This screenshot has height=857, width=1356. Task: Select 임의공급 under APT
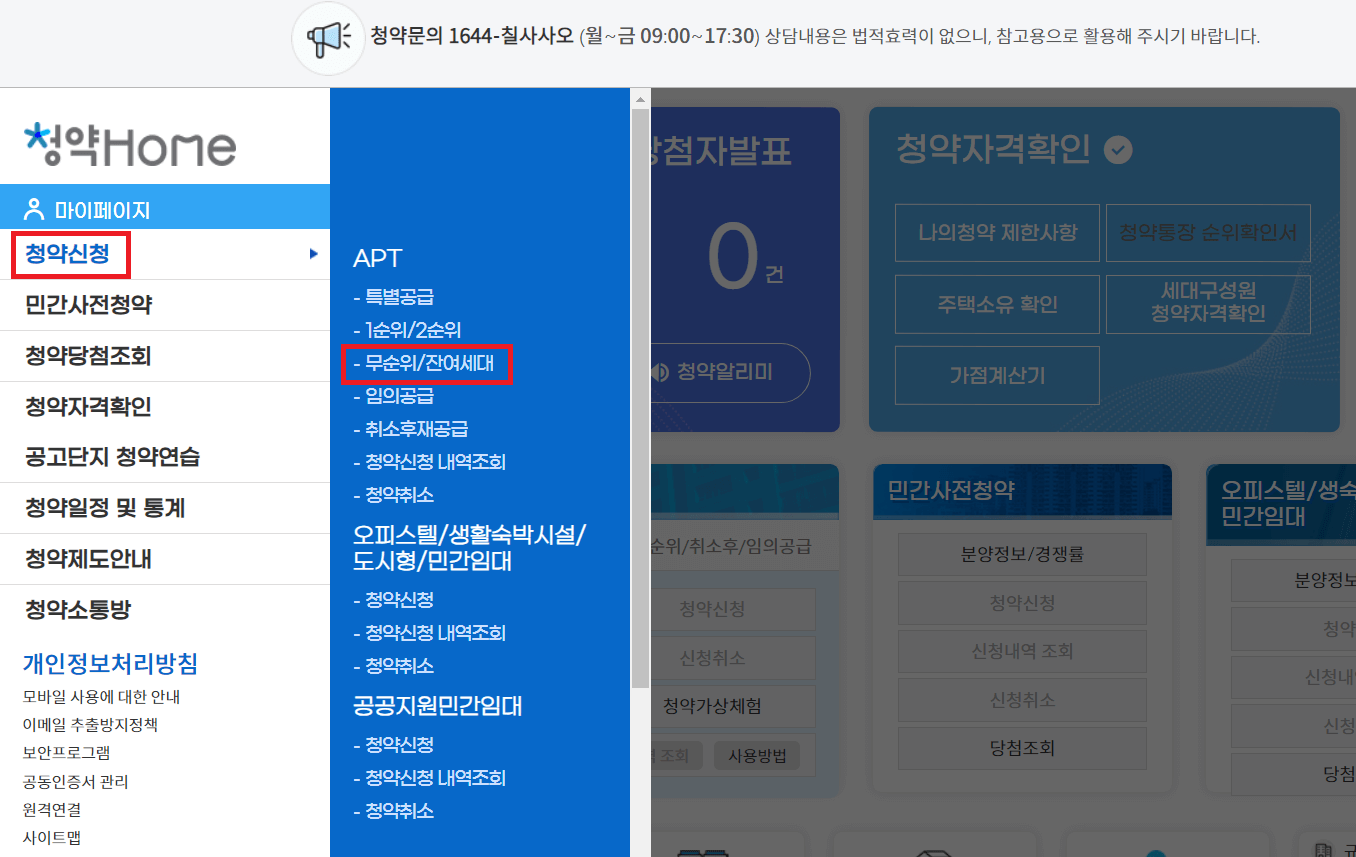pyautogui.click(x=393, y=396)
